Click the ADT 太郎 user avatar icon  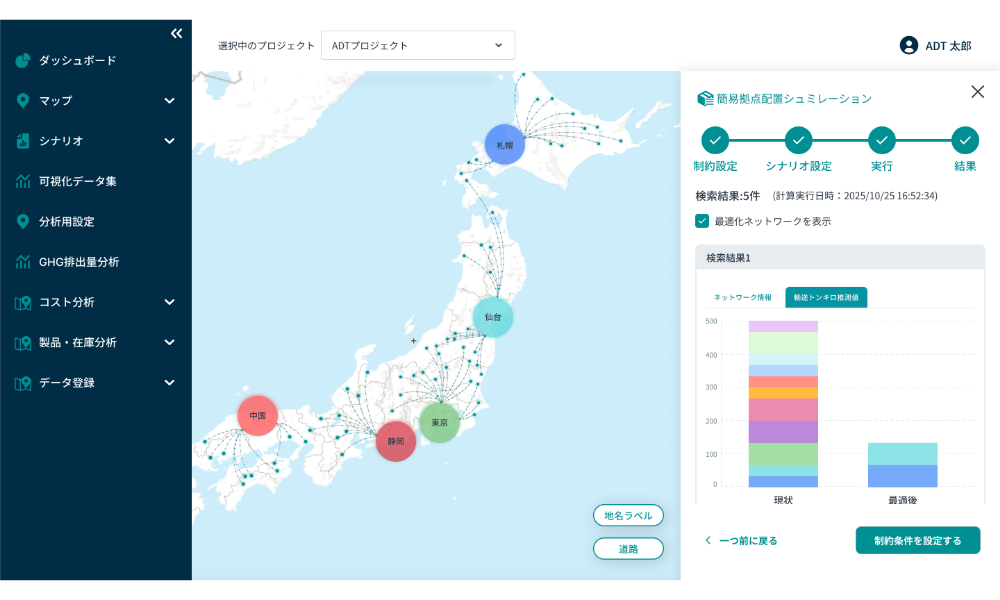pyautogui.click(x=909, y=45)
